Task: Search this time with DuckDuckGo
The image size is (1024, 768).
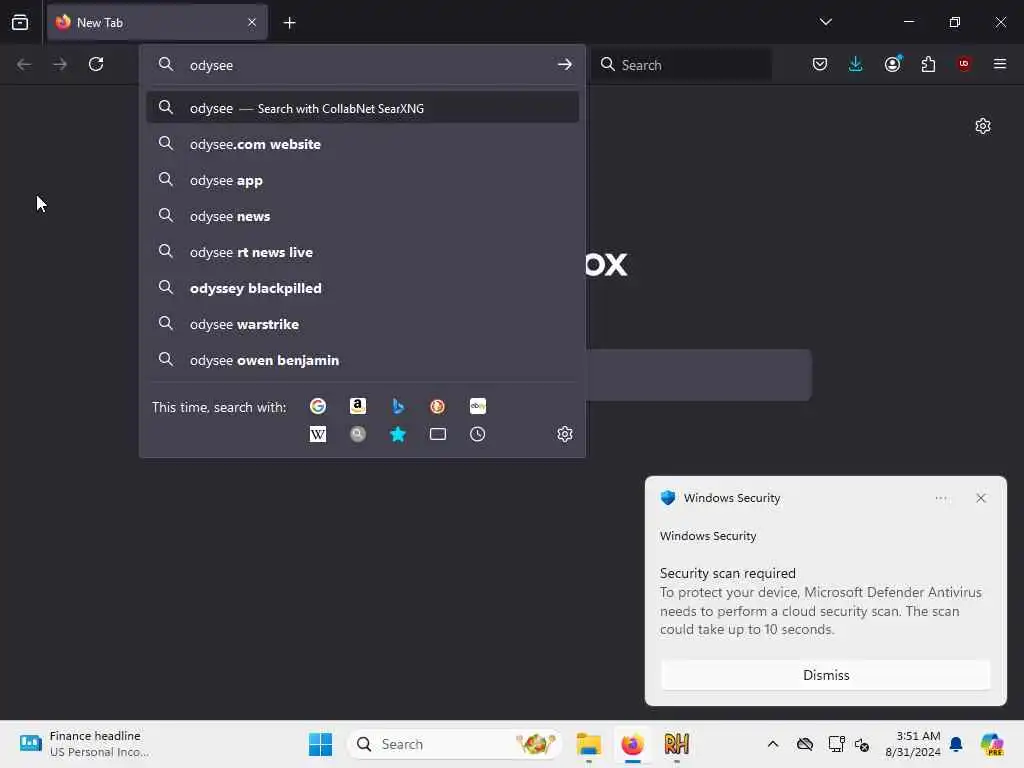Action: click(438, 406)
